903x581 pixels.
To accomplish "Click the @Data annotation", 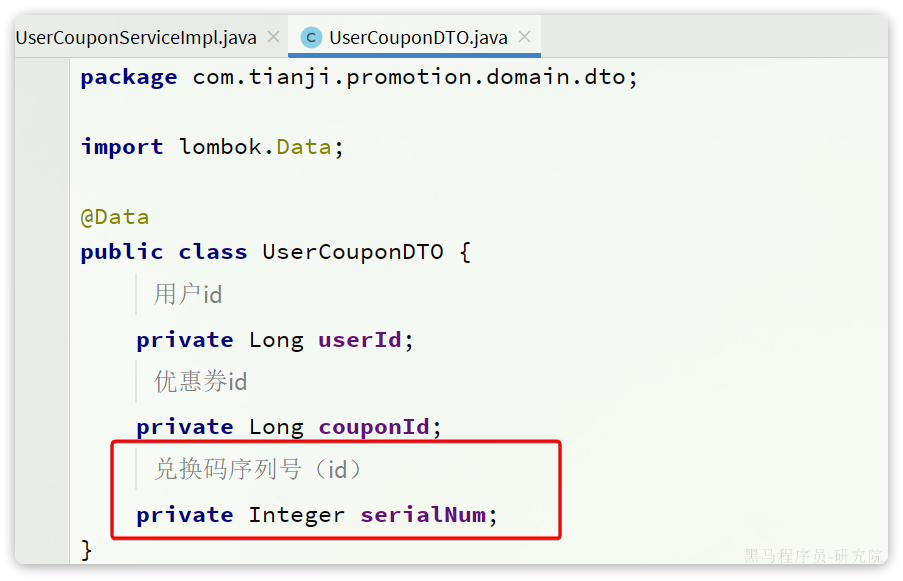I will coord(115,217).
